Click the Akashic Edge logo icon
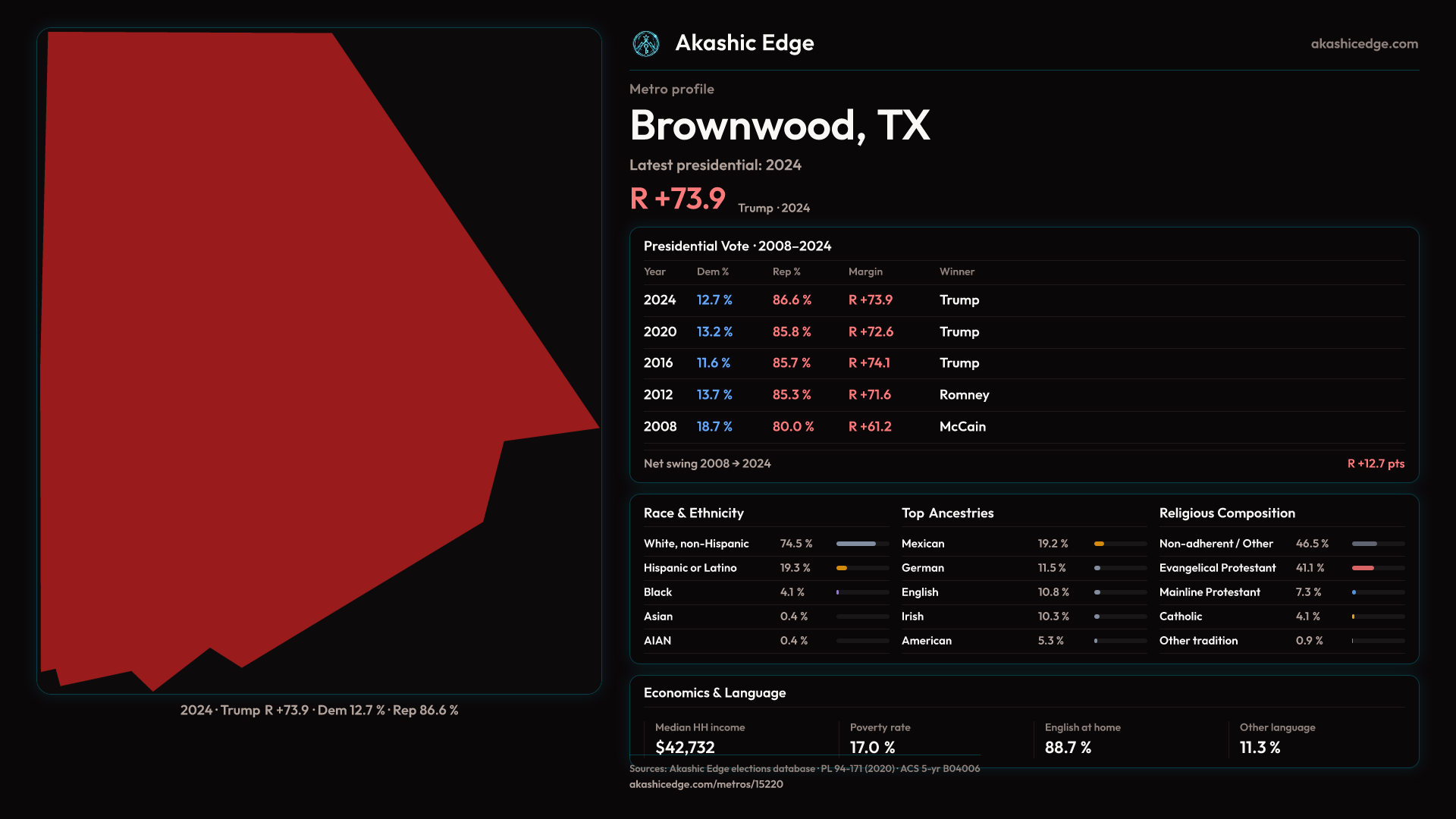Screen dimensions: 1456x819 (646, 44)
